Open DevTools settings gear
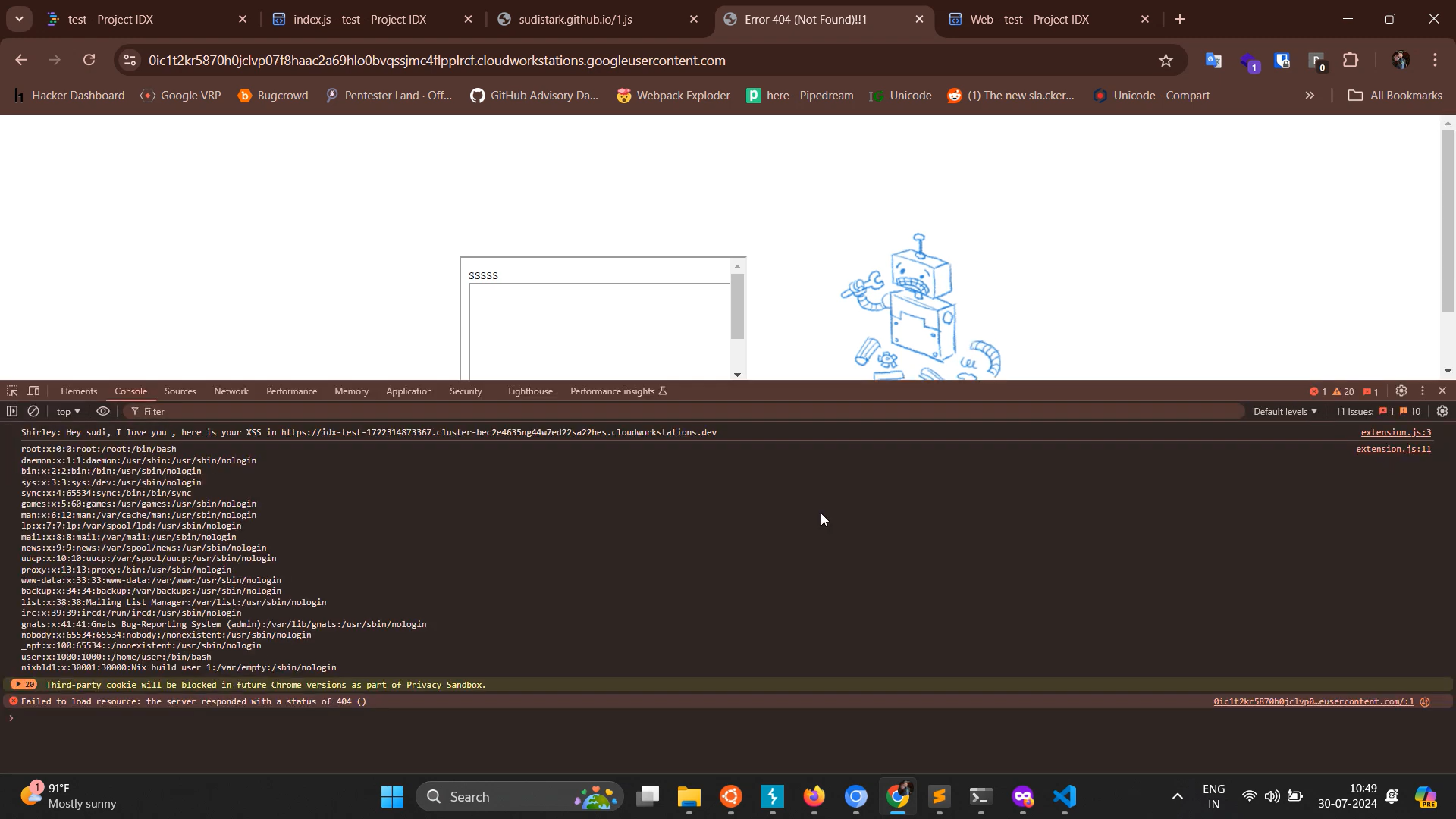 pyautogui.click(x=1402, y=391)
